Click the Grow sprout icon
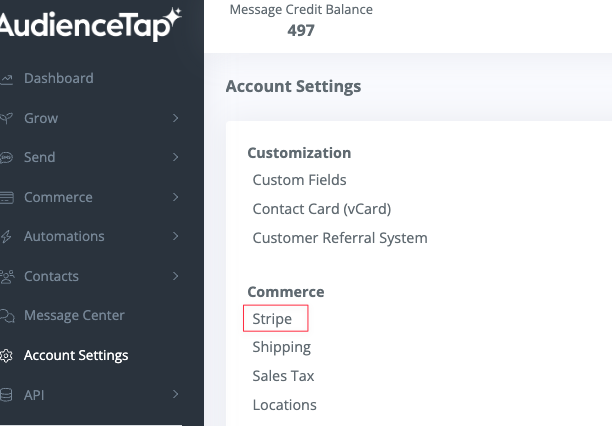This screenshot has height=426, width=612. coord(6,118)
